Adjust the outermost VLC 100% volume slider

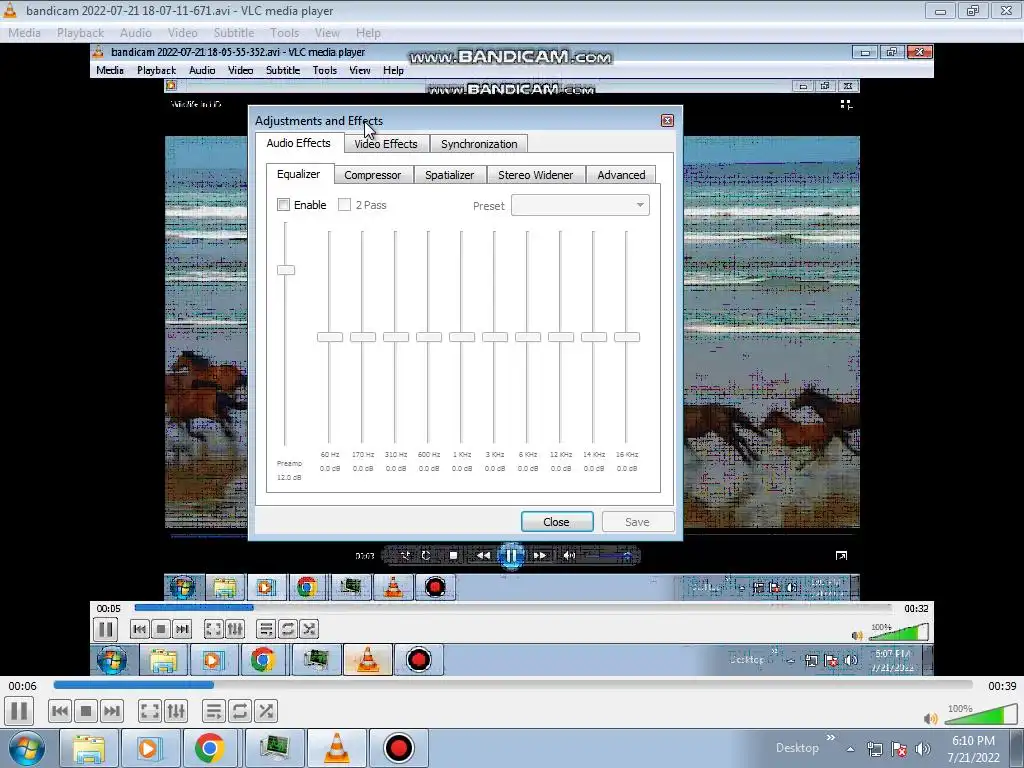tap(982, 714)
